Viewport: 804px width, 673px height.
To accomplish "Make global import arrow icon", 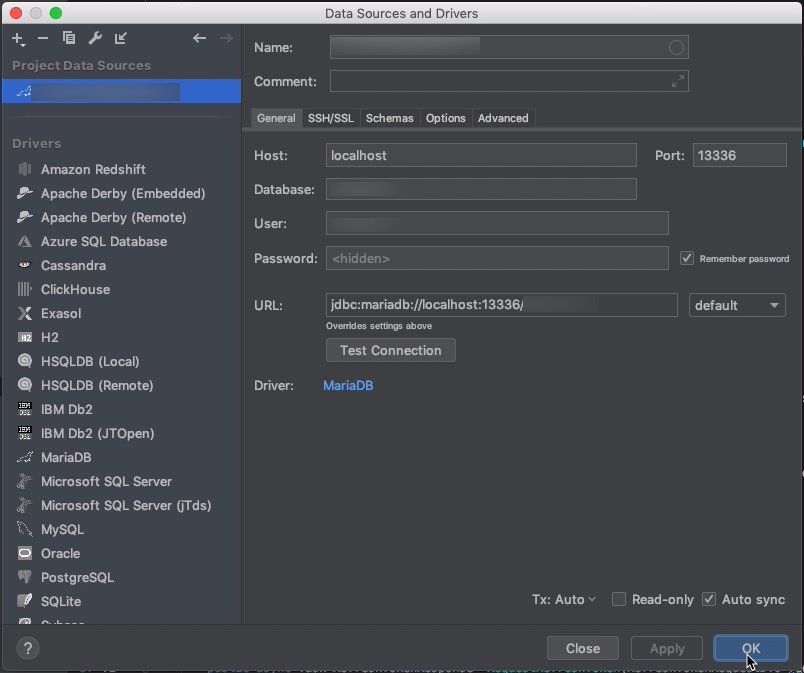I will tap(120, 38).
